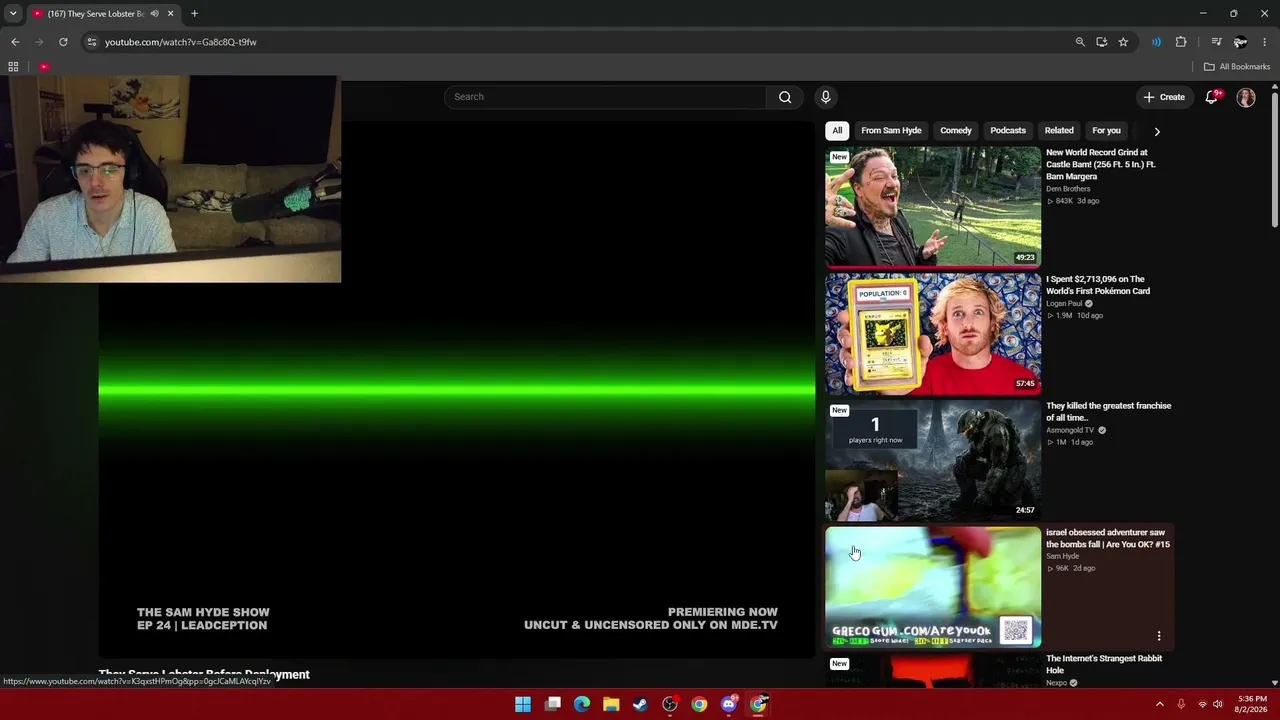Open OBS Studio from the taskbar
The width and height of the screenshot is (1280, 720).
670,704
